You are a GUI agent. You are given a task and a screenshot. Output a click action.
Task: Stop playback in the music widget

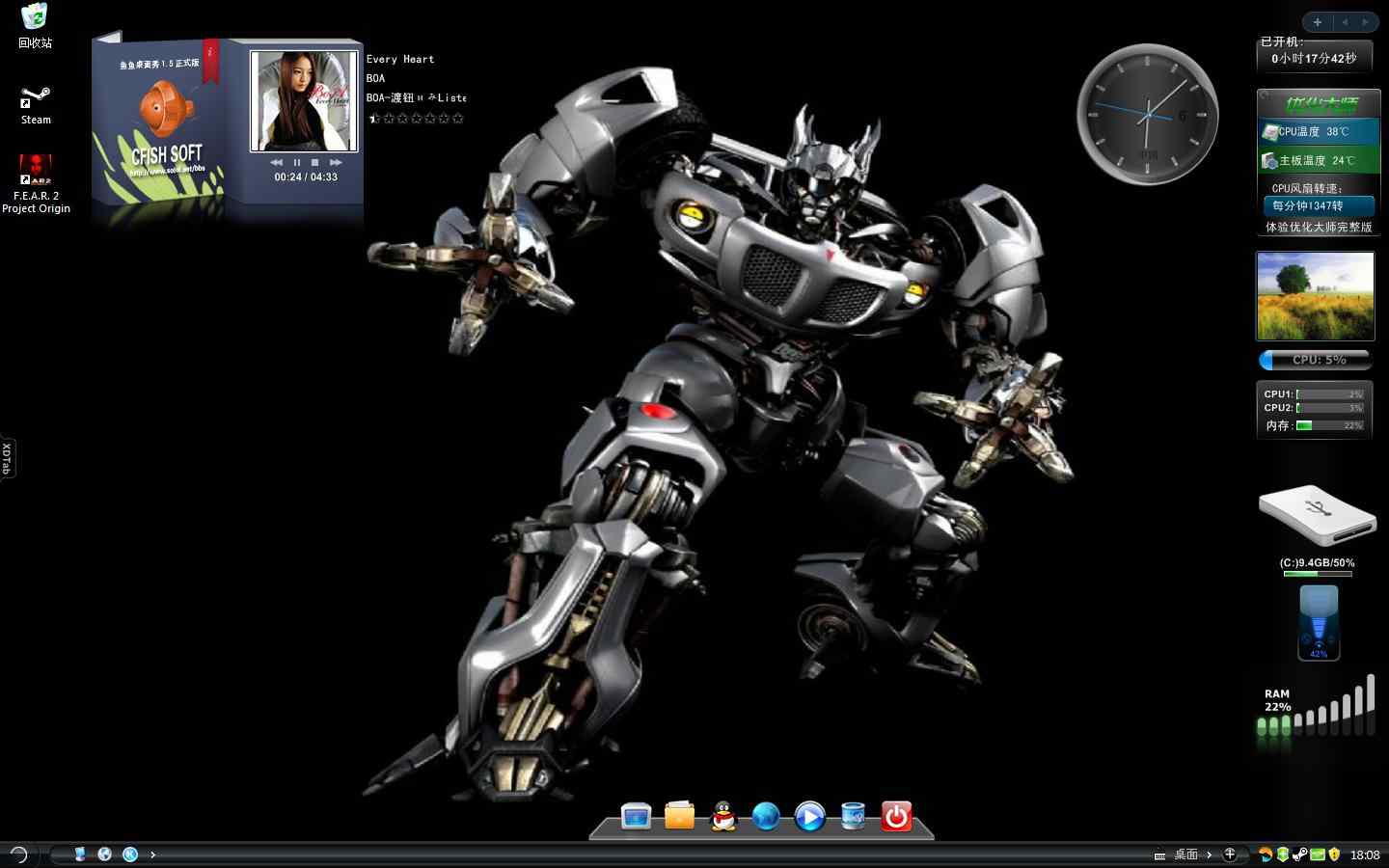click(x=314, y=162)
